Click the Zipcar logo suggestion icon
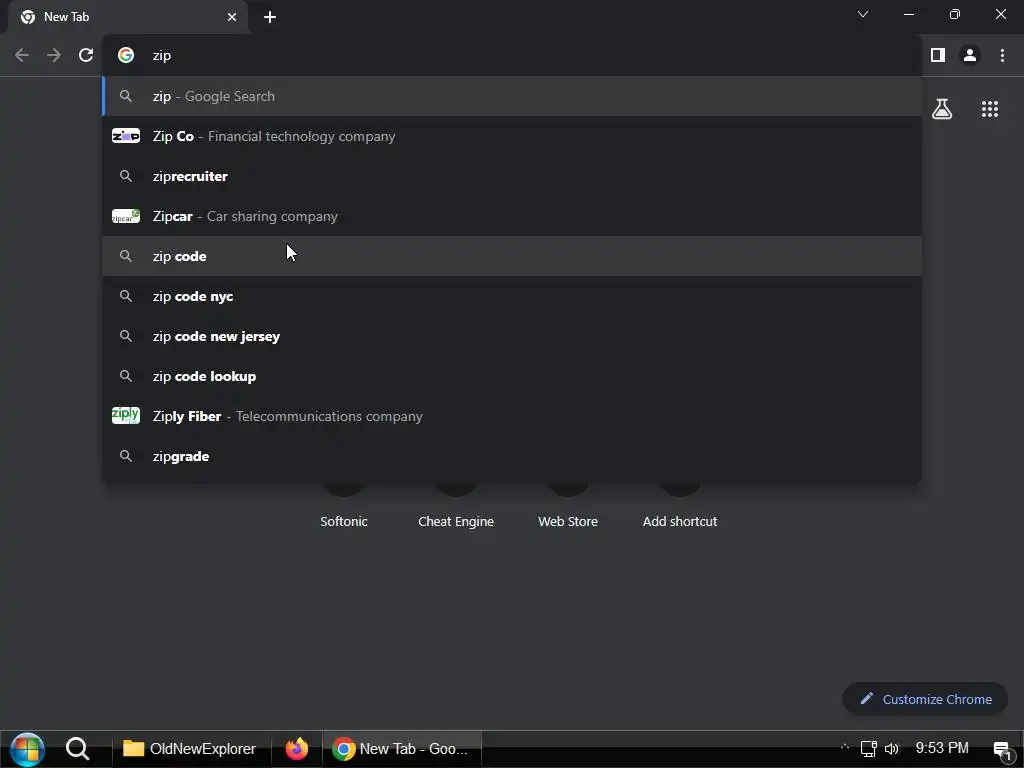1024x768 pixels. click(x=126, y=216)
